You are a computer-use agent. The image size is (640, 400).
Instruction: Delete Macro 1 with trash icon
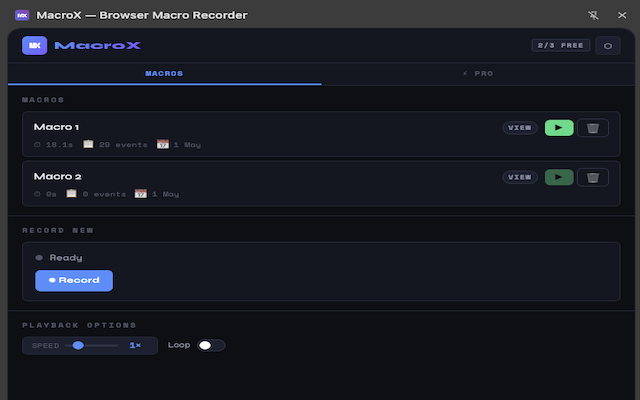593,128
